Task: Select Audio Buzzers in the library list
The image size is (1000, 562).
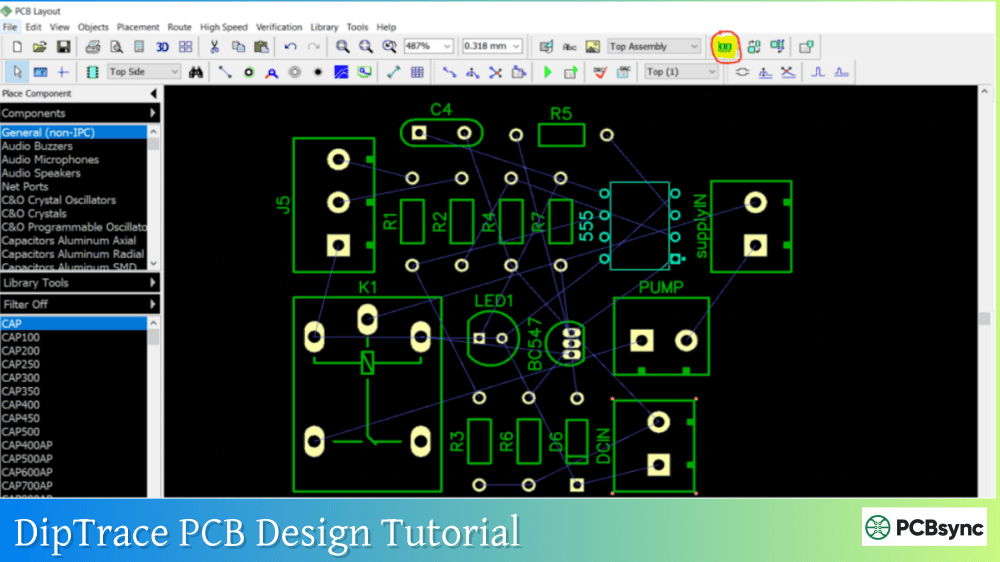Action: pos(37,146)
